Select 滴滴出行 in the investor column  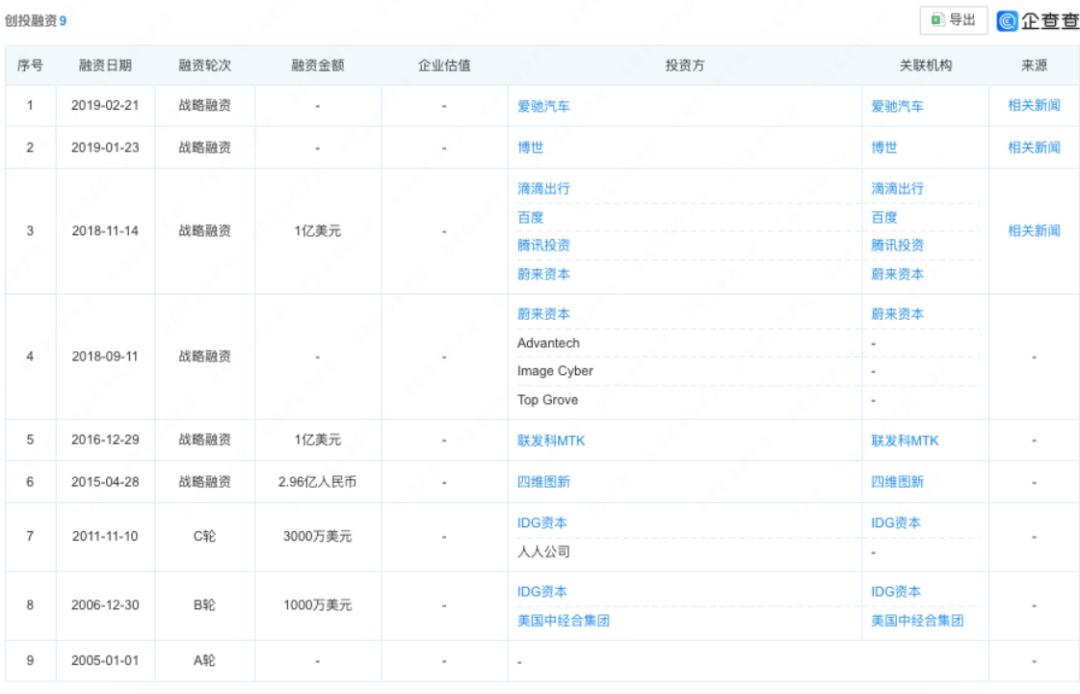click(x=543, y=188)
